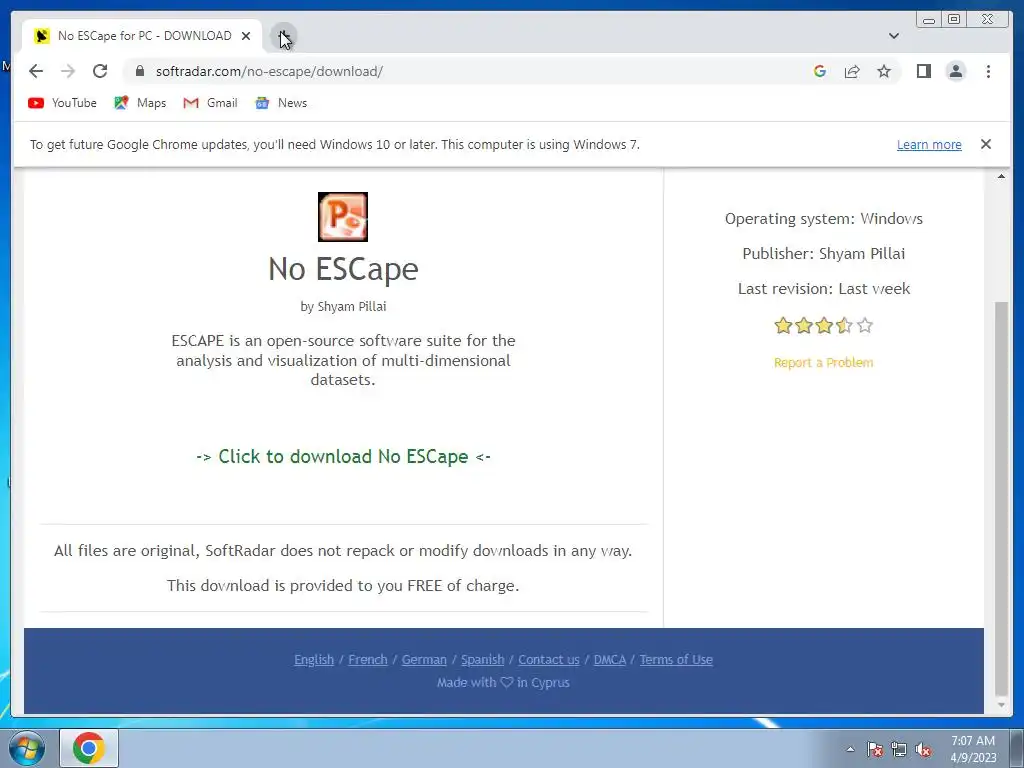Click the Operating system: Windows text

[x=824, y=219]
